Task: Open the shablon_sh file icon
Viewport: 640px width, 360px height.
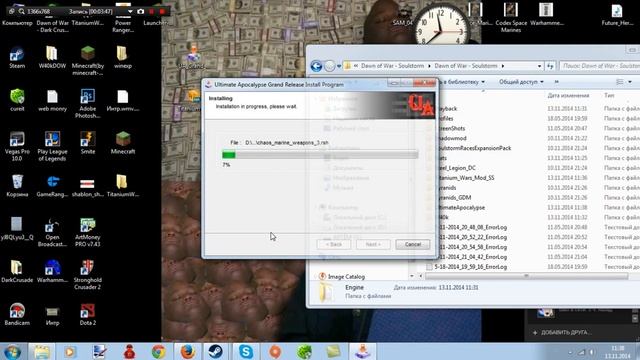Action: (87, 186)
